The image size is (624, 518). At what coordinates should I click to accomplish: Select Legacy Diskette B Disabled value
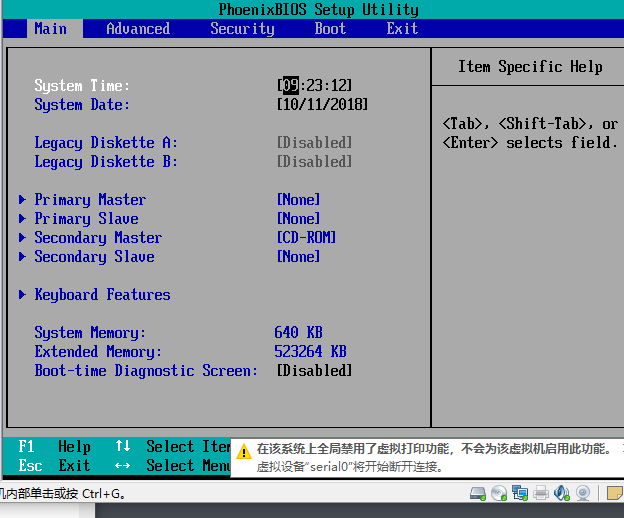(x=314, y=162)
